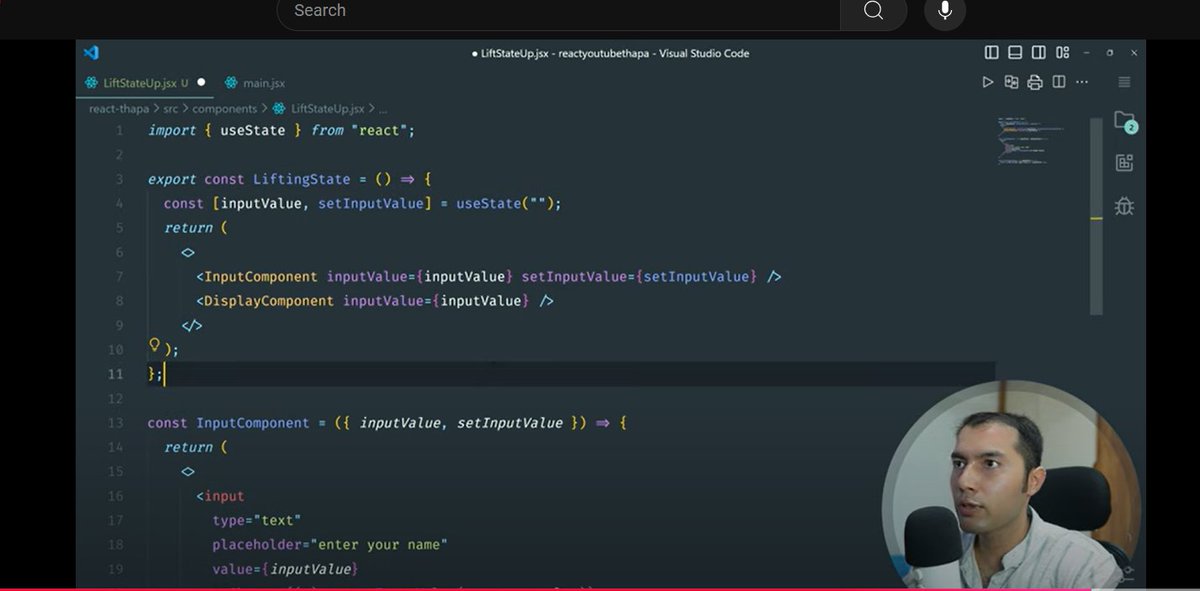Switch to the LiftStateUp.jsx tab
This screenshot has height=591, width=1200.
pos(146,83)
